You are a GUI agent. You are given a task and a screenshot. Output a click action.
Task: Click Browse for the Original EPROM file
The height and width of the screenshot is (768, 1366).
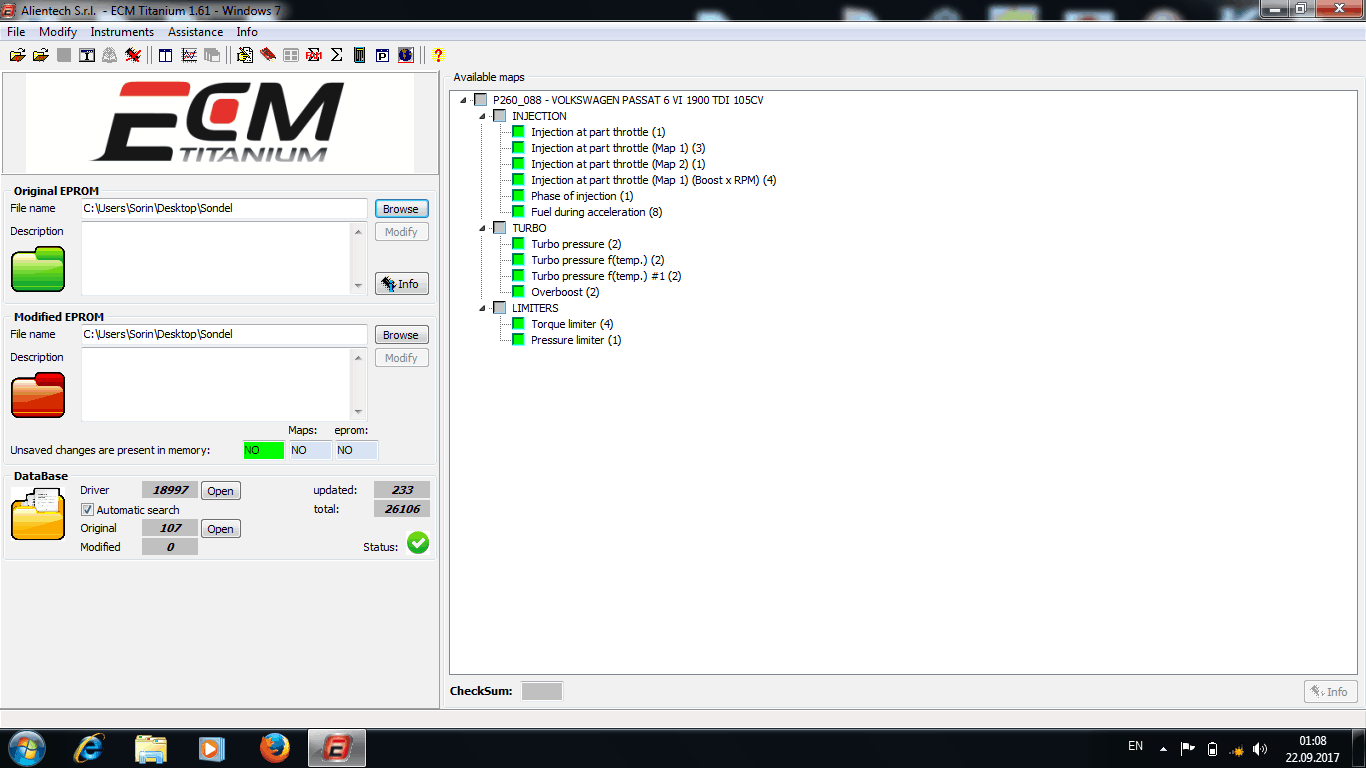[x=401, y=209]
